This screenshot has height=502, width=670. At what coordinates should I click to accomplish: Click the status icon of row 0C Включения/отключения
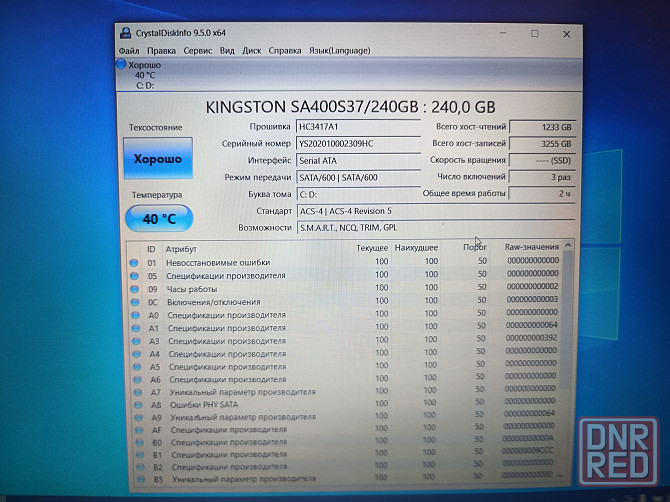click(135, 302)
